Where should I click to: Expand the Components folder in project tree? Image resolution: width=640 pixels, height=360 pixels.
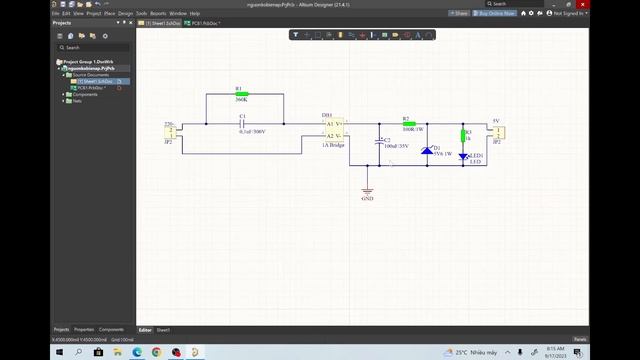64,94
